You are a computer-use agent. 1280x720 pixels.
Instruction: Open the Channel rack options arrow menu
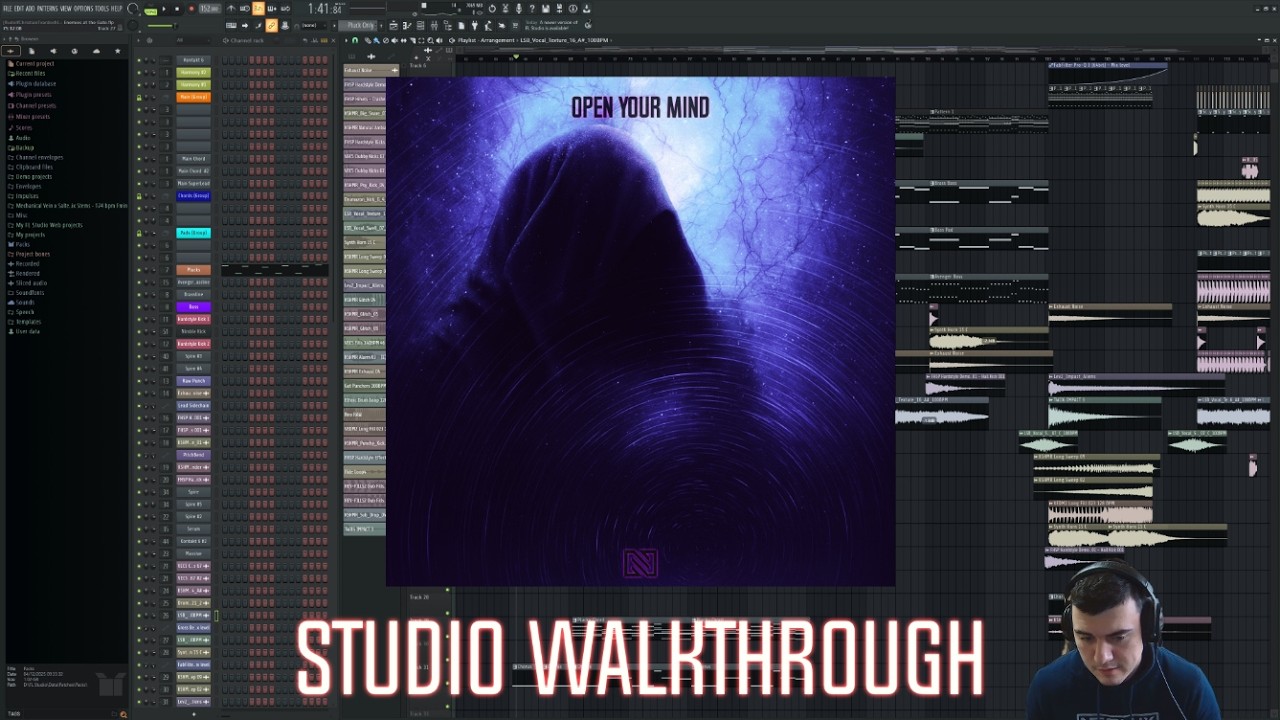click(x=137, y=40)
